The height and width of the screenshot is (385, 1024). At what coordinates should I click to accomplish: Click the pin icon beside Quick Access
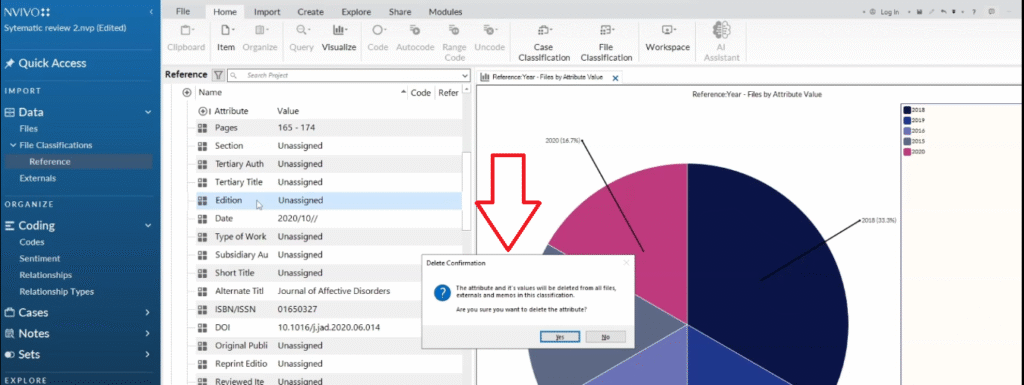pyautogui.click(x=9, y=63)
